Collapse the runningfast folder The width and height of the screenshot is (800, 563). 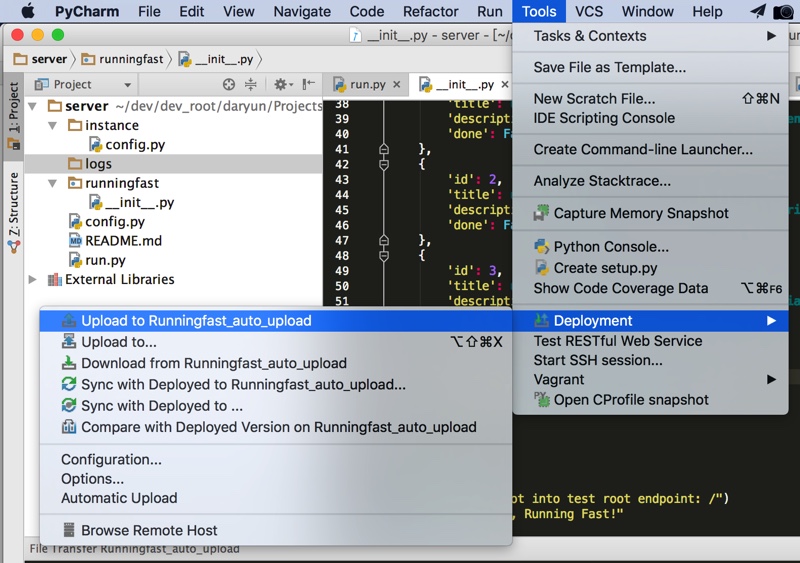tap(53, 183)
